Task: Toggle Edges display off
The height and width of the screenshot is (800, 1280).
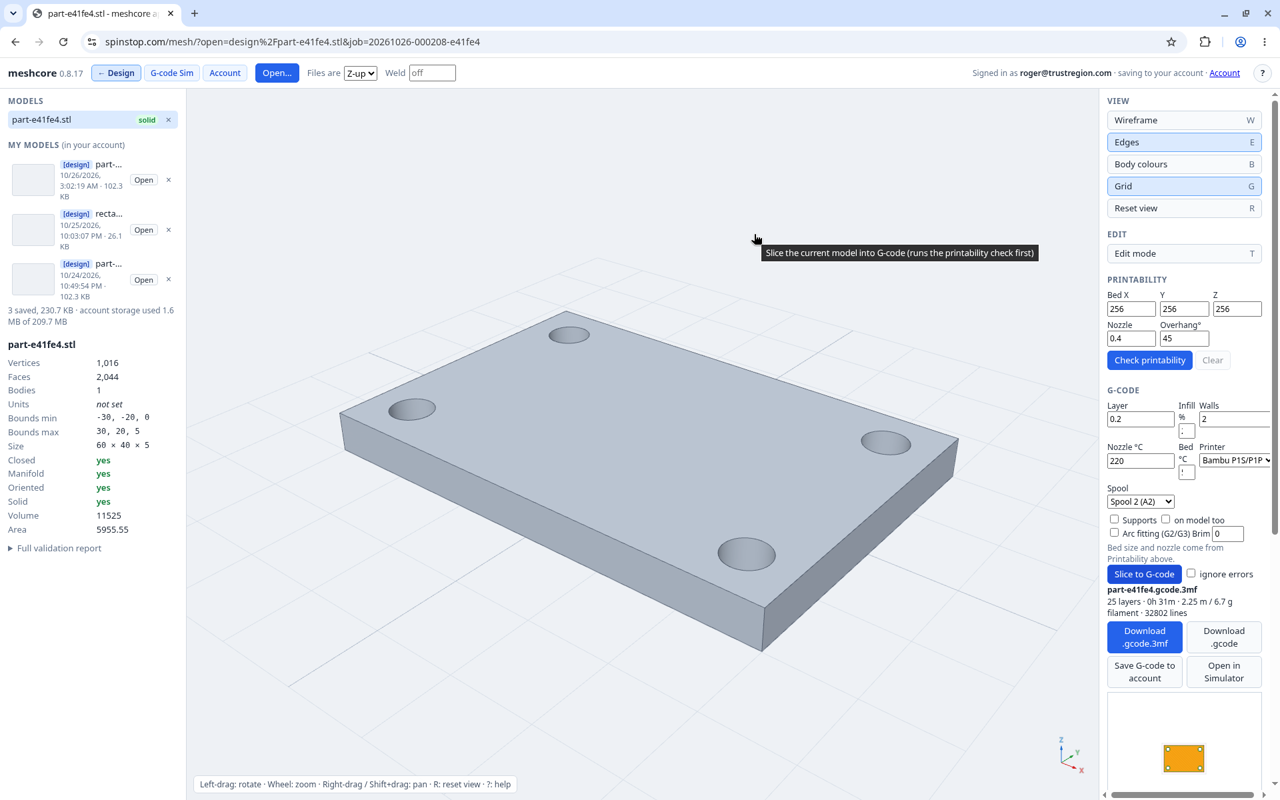Action: point(1184,142)
